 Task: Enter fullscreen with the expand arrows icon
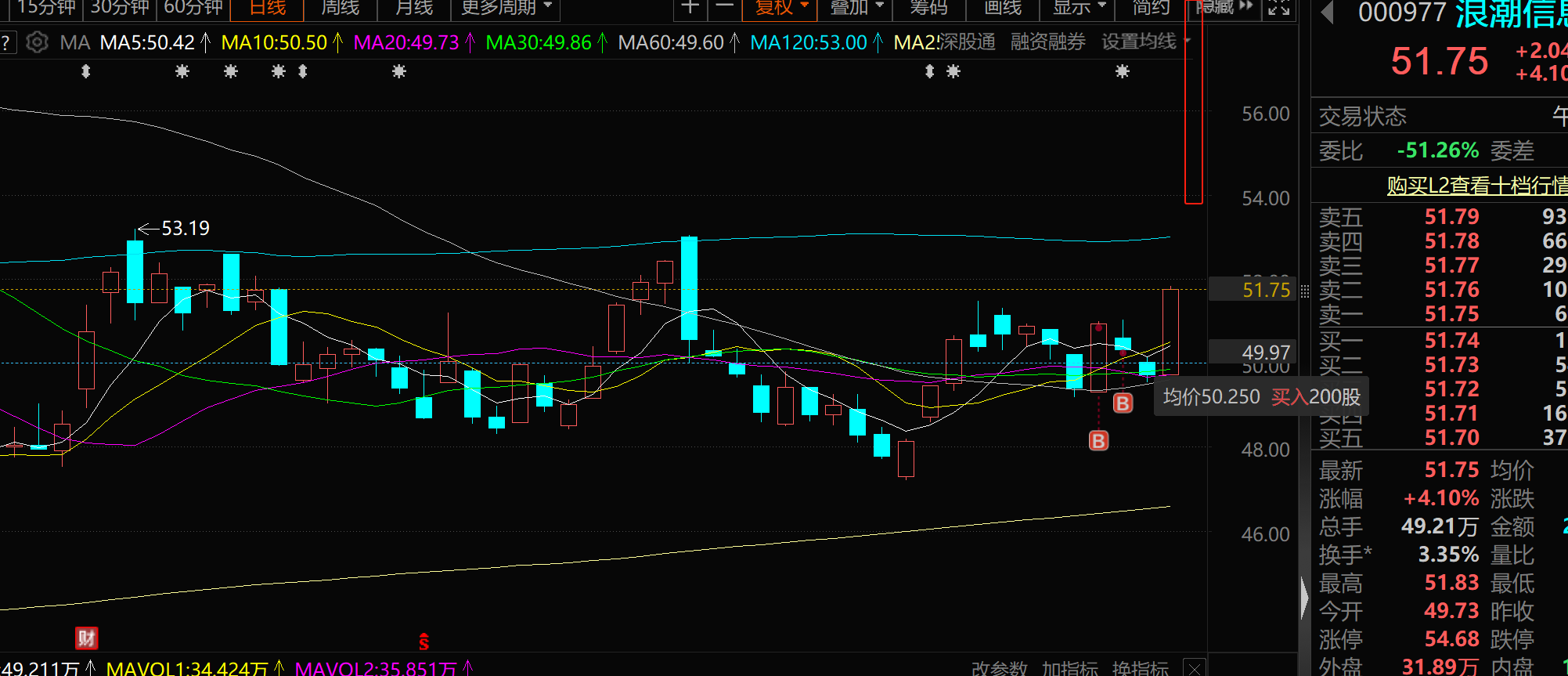coord(1279,8)
